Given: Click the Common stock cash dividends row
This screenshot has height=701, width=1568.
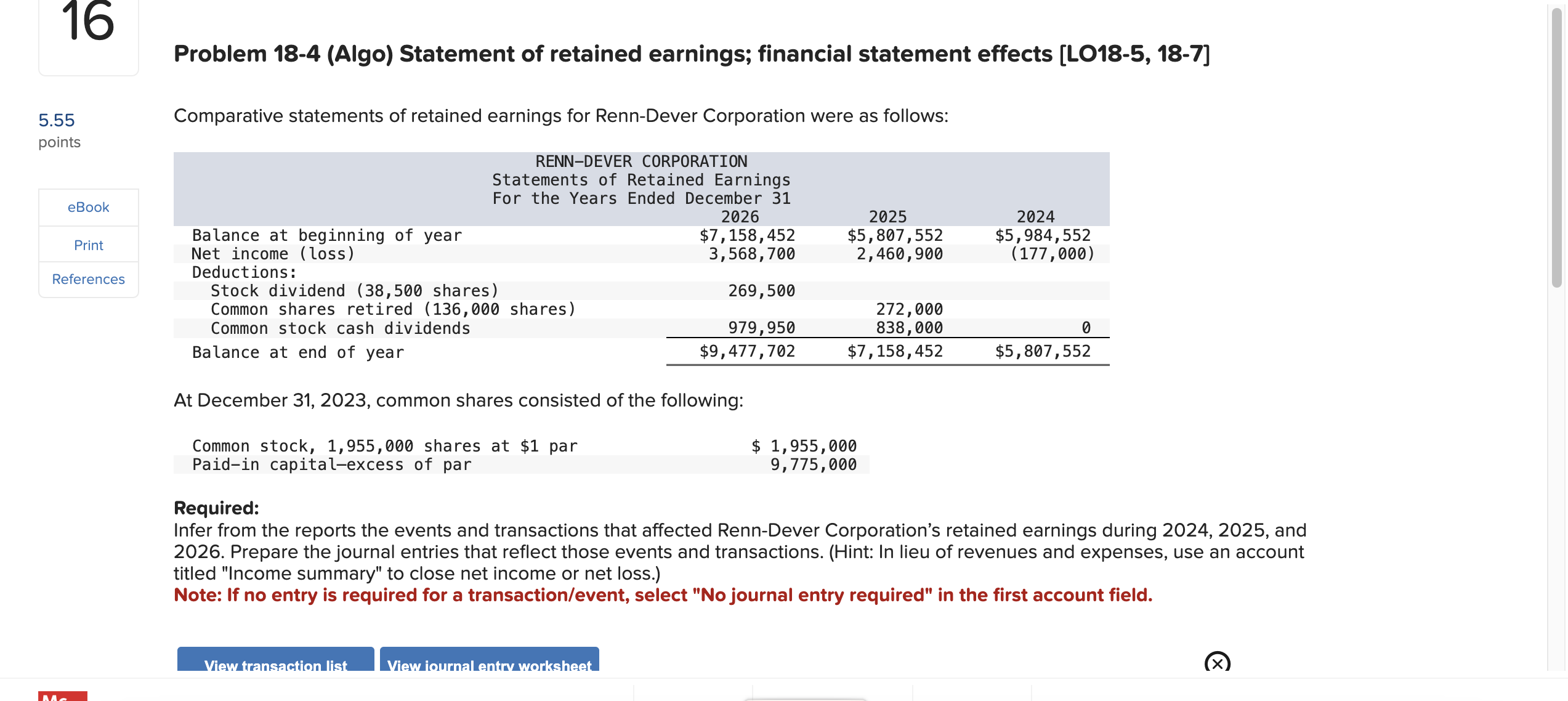Looking at the screenshot, I should (x=340, y=328).
